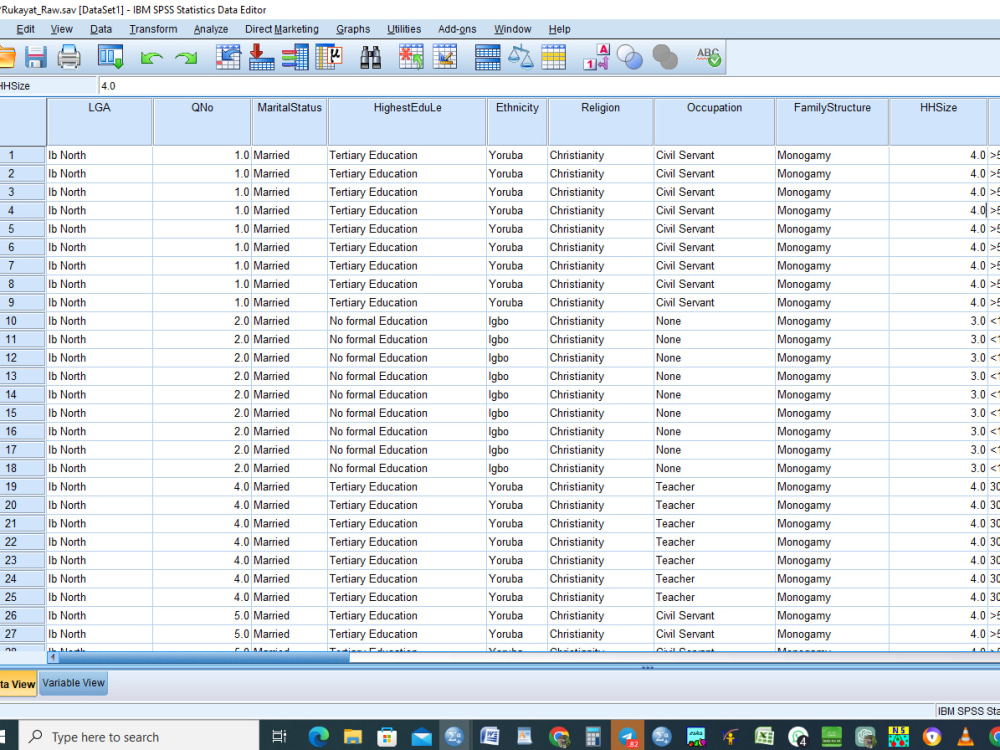Open the Add-ons menu
Screen dimensions: 1000x750
(457, 29)
